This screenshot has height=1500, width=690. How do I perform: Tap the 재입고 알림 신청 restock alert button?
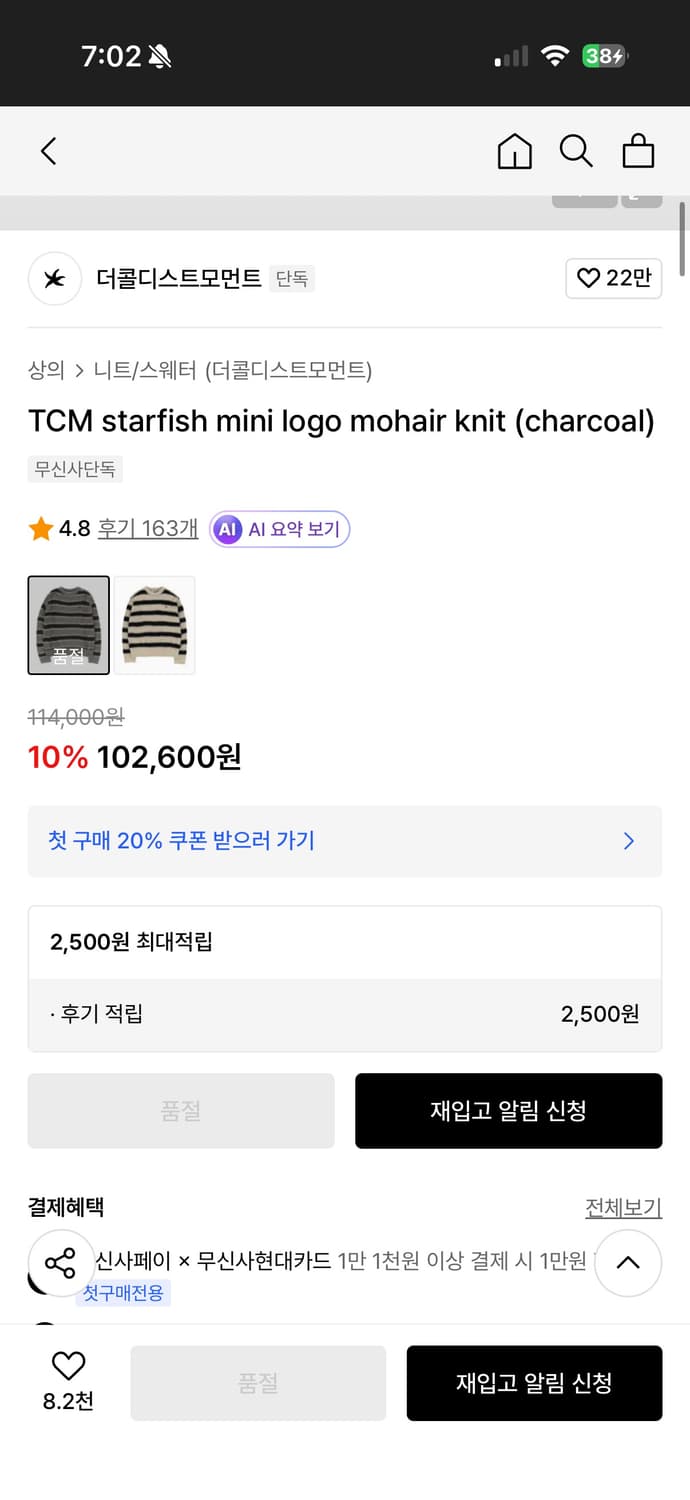[509, 1111]
